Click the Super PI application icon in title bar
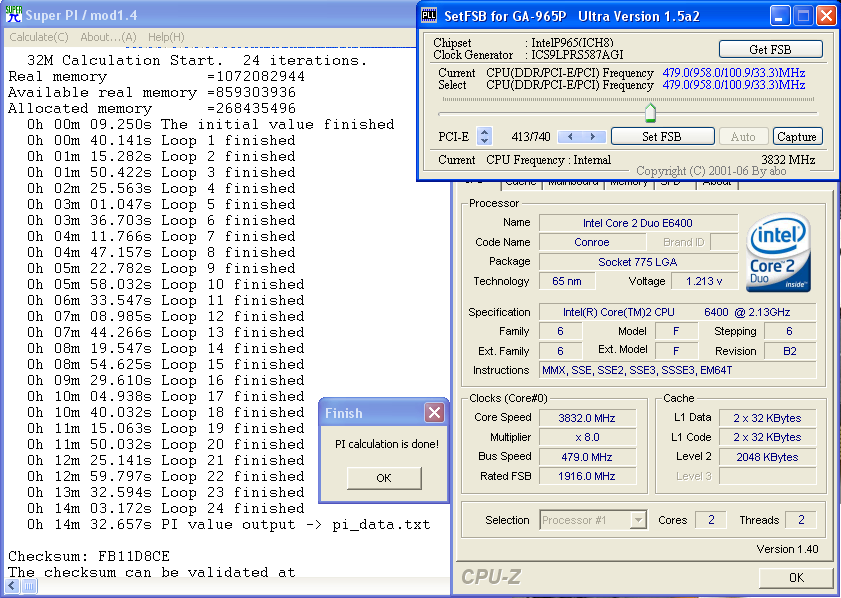The height and width of the screenshot is (598, 841). tap(13, 14)
